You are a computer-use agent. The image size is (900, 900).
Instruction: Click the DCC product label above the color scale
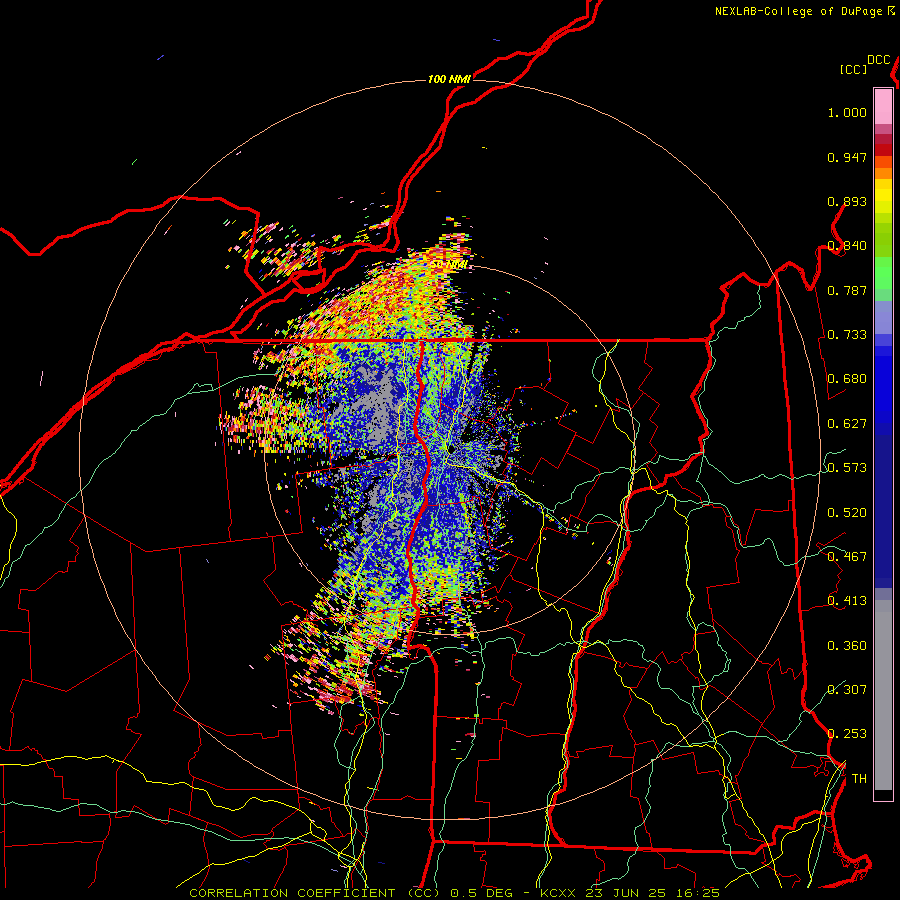tap(878, 60)
